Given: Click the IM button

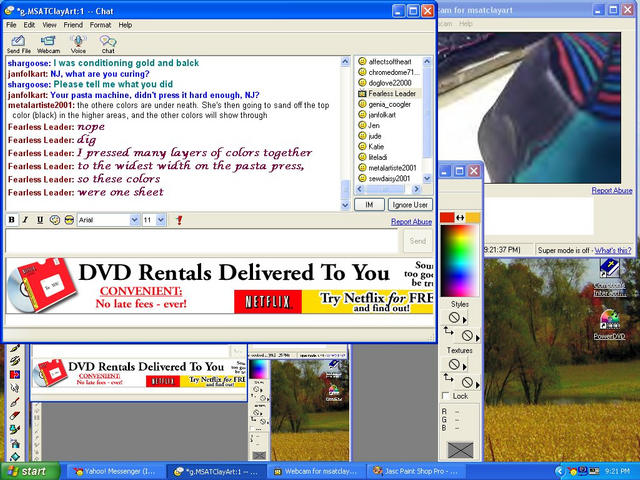Looking at the screenshot, I should 369,205.
